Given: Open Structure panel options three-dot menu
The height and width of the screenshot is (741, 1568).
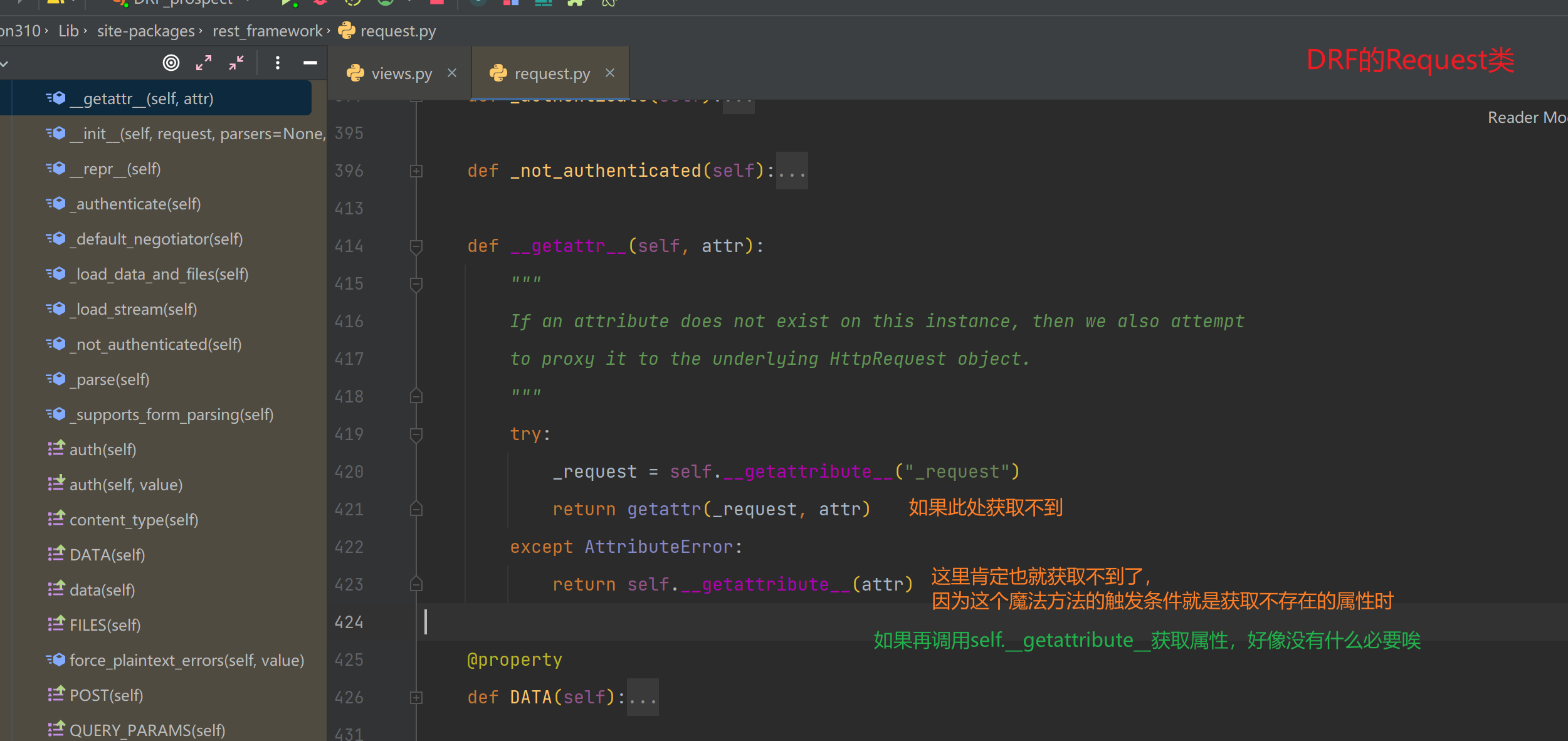Looking at the screenshot, I should click(x=278, y=63).
